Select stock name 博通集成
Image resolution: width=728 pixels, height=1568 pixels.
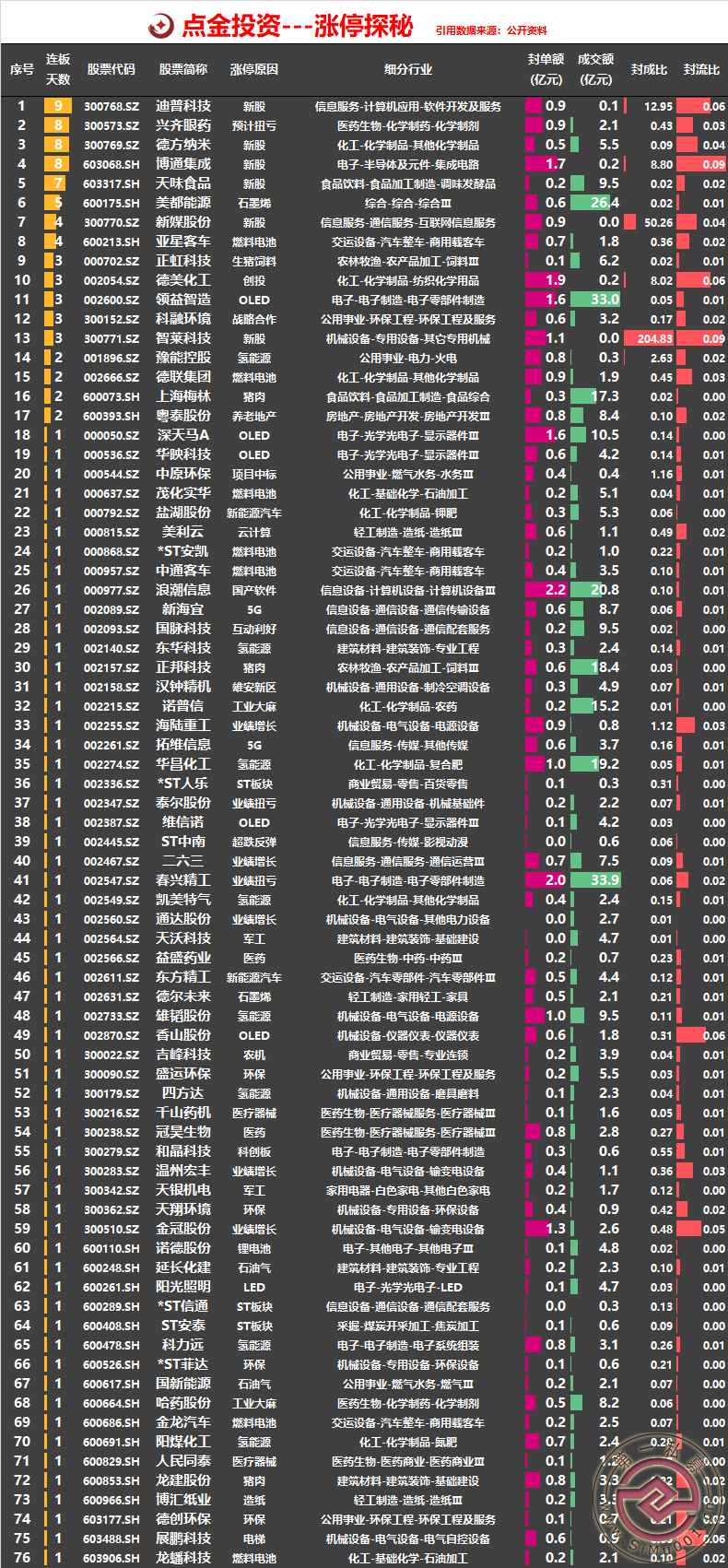tap(183, 164)
